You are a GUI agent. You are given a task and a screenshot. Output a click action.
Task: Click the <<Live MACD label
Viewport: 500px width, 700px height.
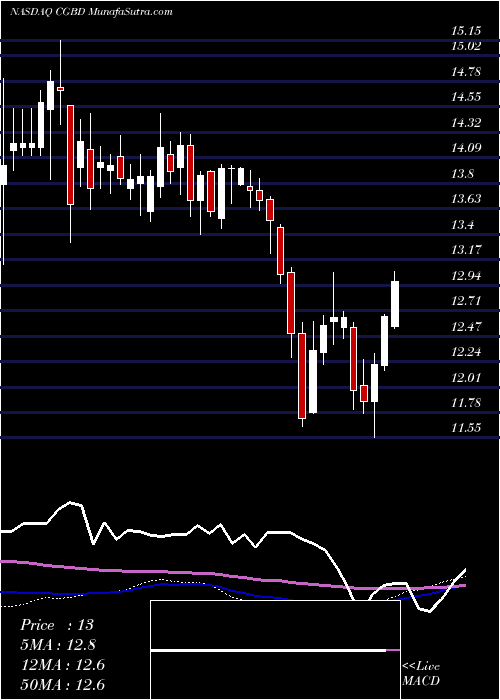coord(421,673)
